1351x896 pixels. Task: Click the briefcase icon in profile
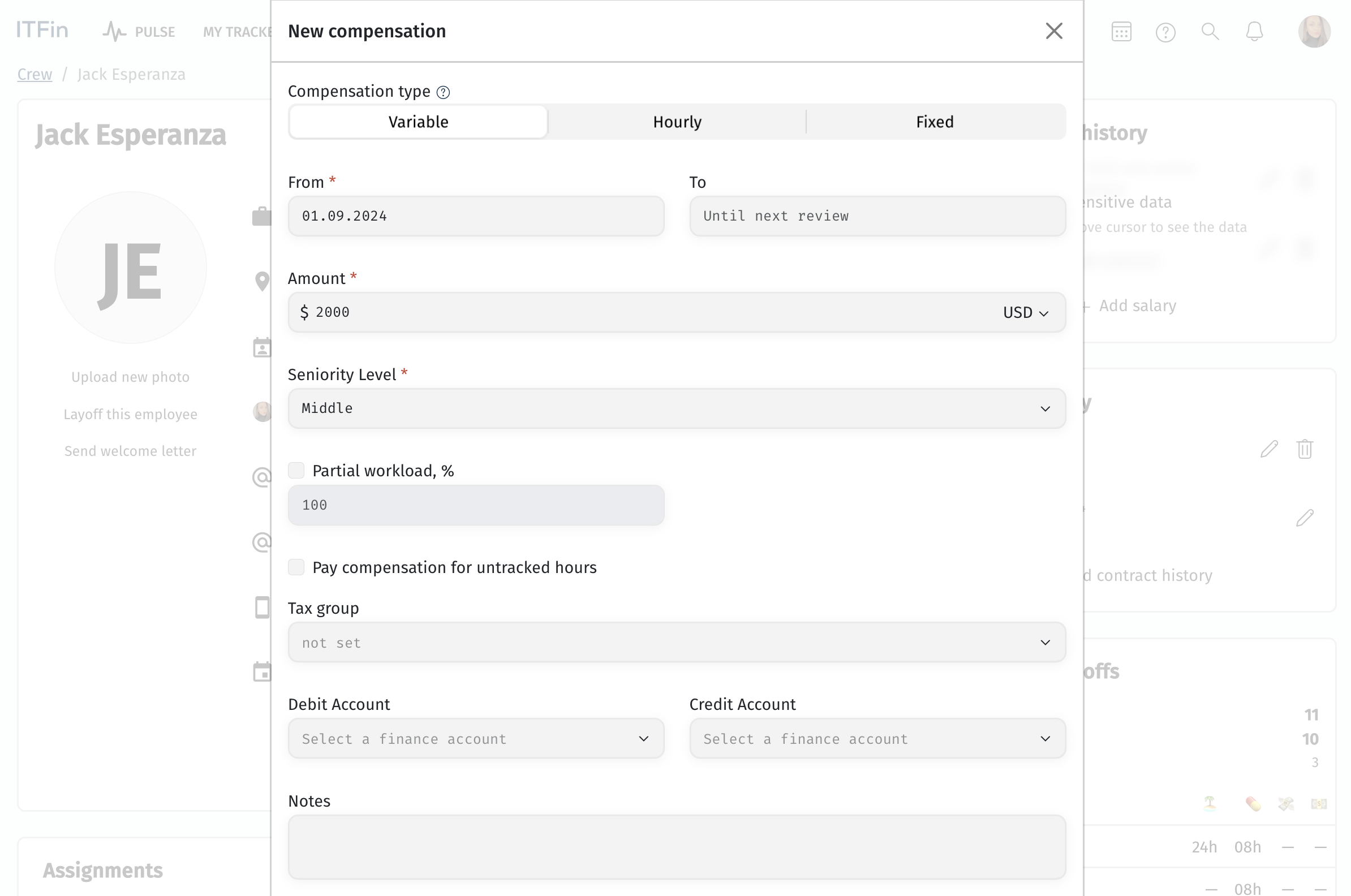tap(262, 217)
